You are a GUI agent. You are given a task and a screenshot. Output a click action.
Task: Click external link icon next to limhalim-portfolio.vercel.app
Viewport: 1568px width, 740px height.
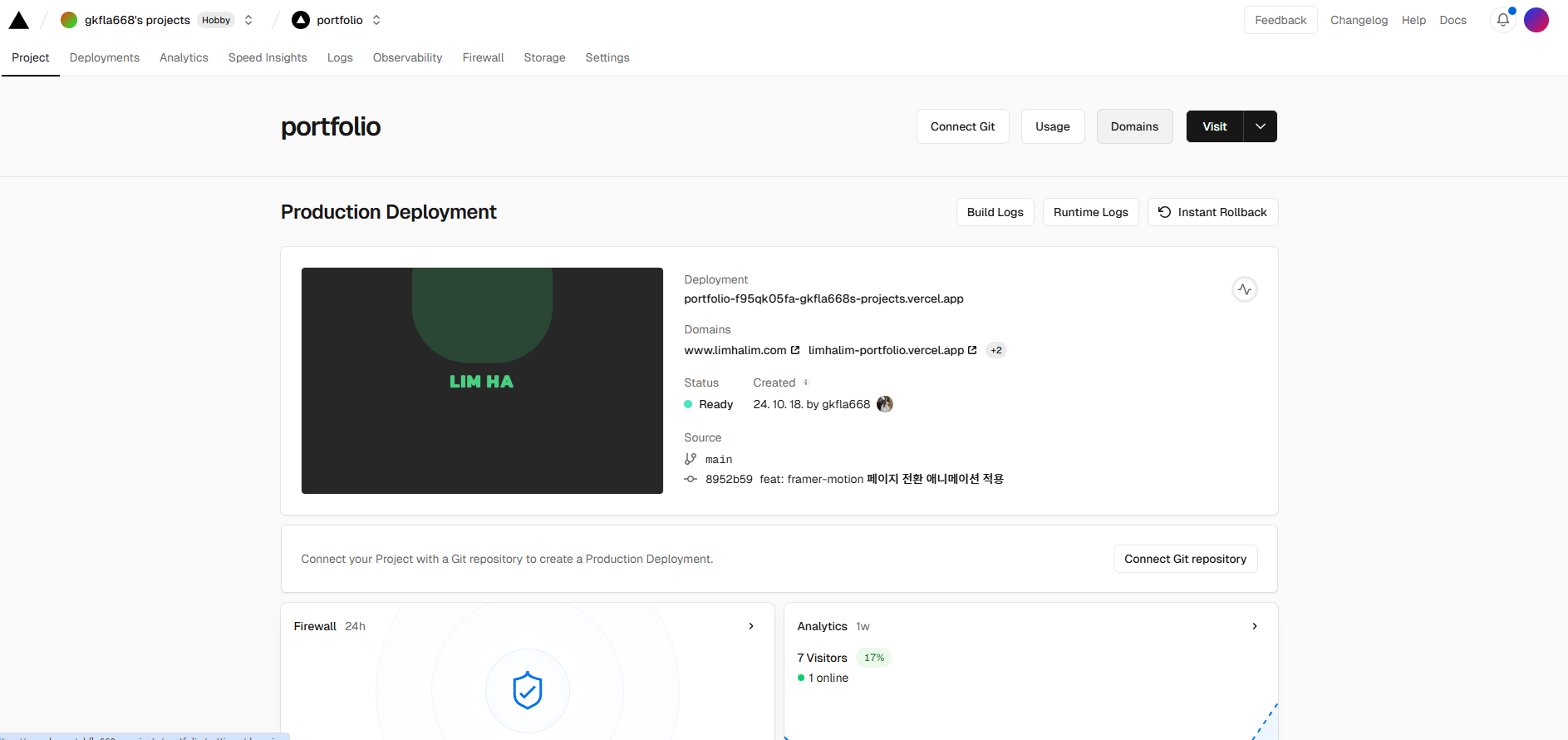[x=972, y=350]
